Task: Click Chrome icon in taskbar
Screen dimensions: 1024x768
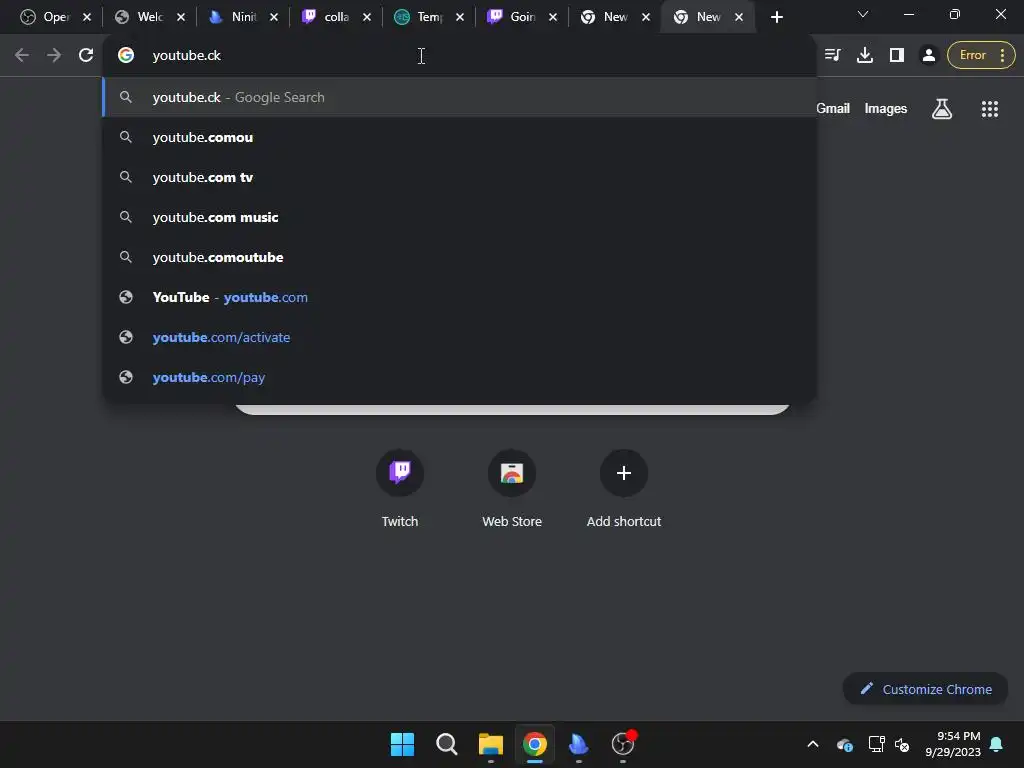Action: [534, 744]
